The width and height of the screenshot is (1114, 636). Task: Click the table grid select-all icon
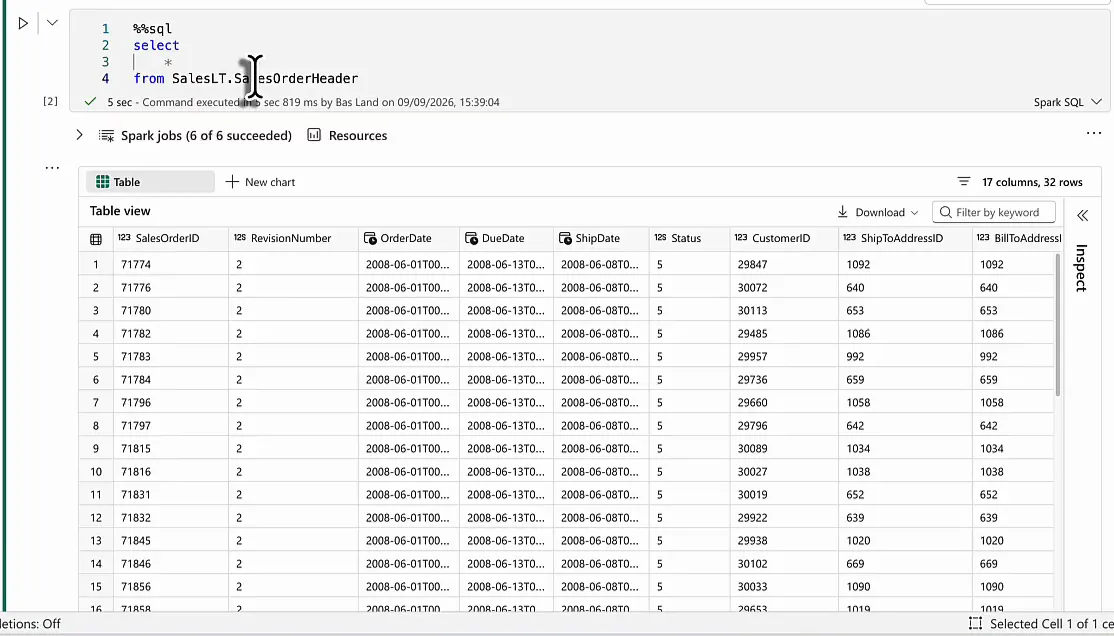coord(96,239)
